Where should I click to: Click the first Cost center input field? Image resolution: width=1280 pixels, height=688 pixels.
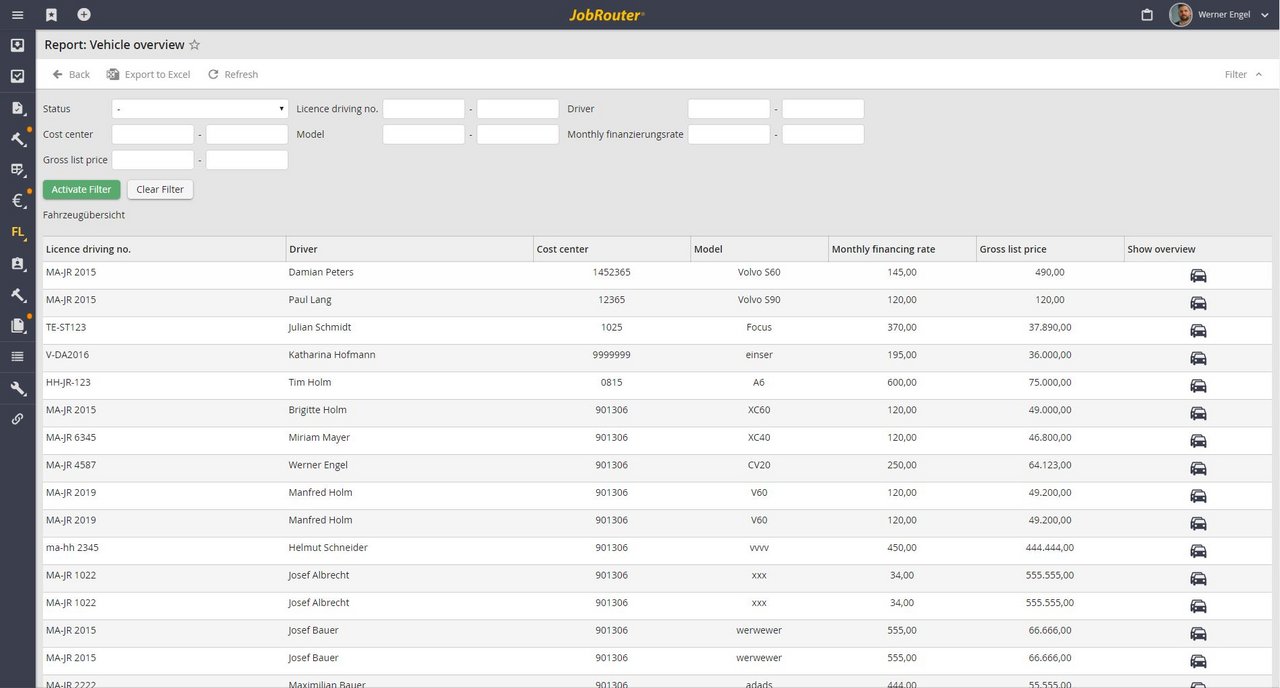pyautogui.click(x=152, y=134)
